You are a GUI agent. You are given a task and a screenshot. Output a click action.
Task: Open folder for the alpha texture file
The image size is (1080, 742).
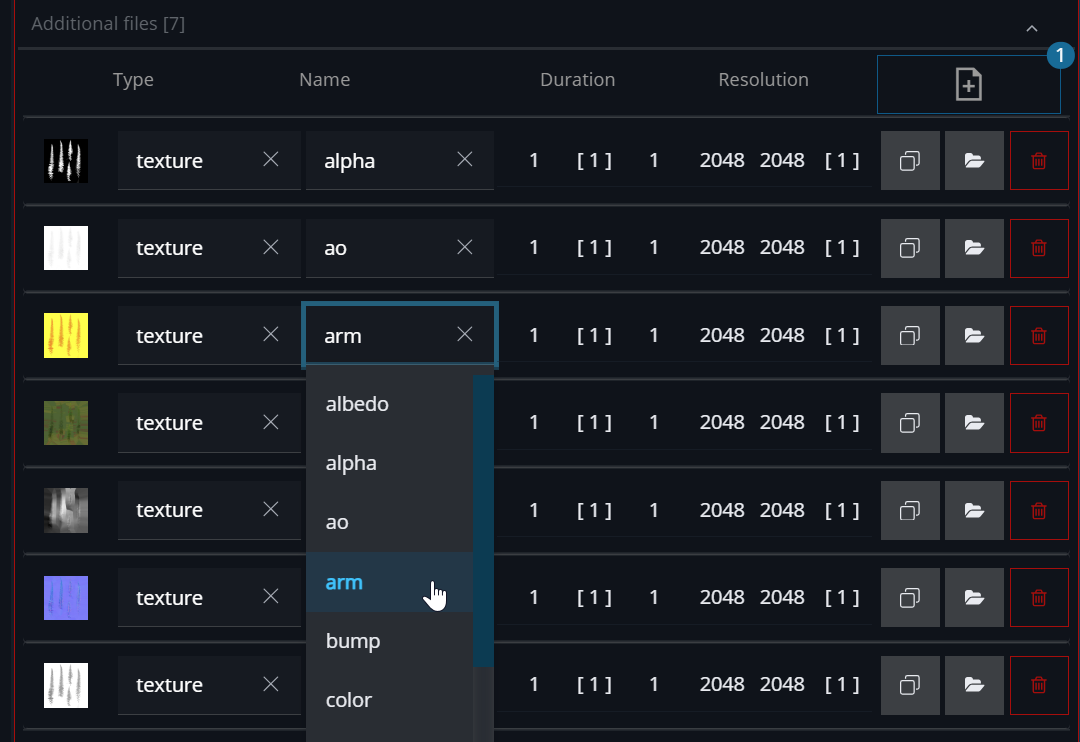pyautogui.click(x=974, y=160)
